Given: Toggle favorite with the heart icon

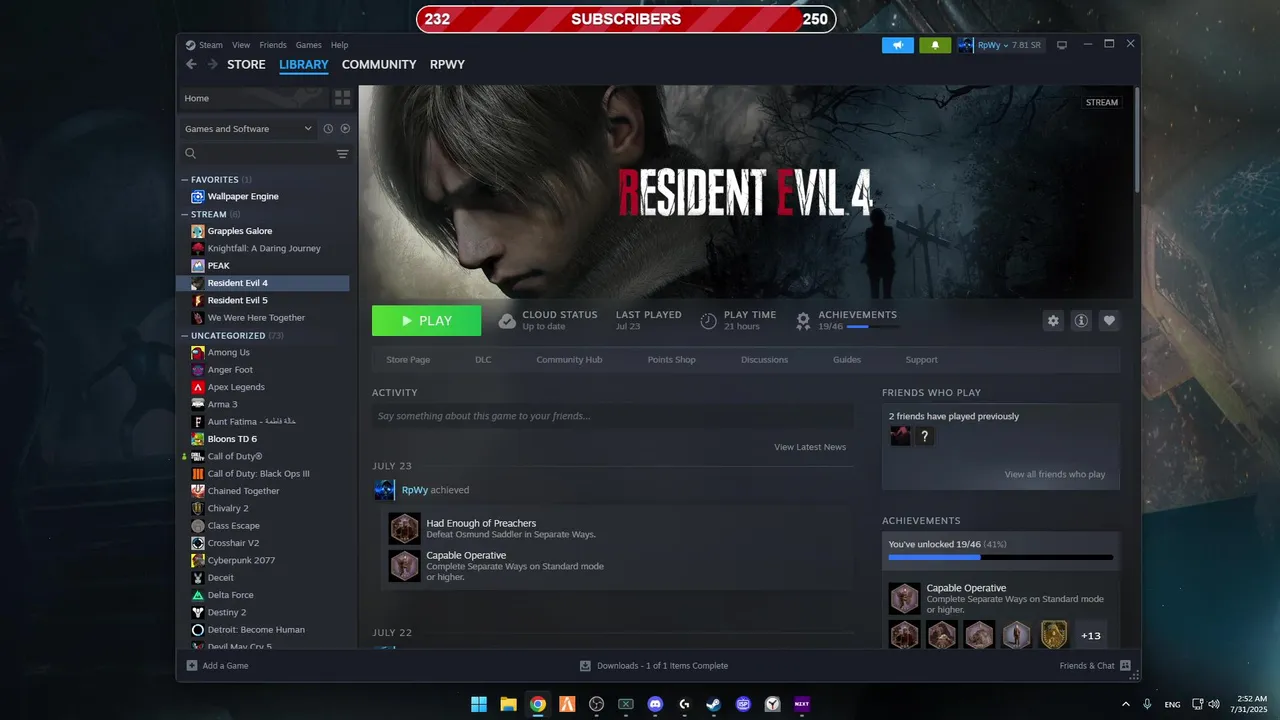Looking at the screenshot, I should [x=1109, y=321].
